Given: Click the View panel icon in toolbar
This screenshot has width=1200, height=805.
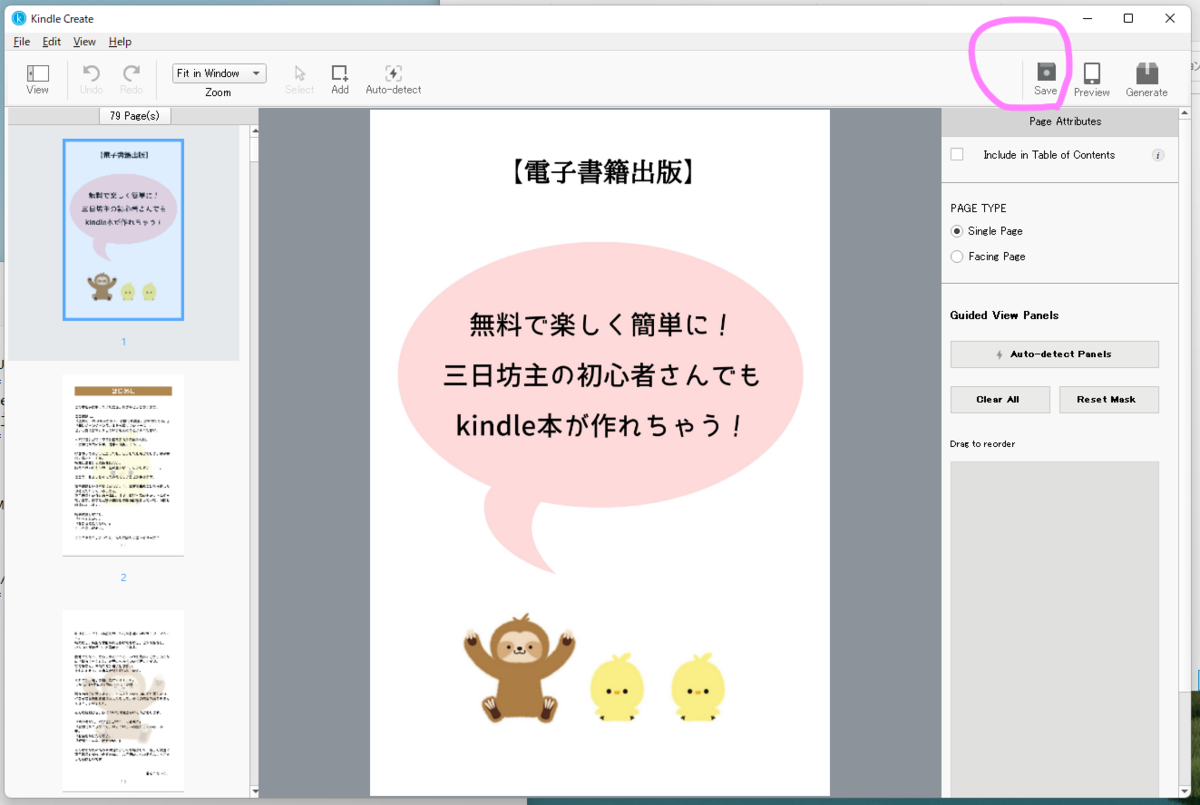Looking at the screenshot, I should point(38,73).
